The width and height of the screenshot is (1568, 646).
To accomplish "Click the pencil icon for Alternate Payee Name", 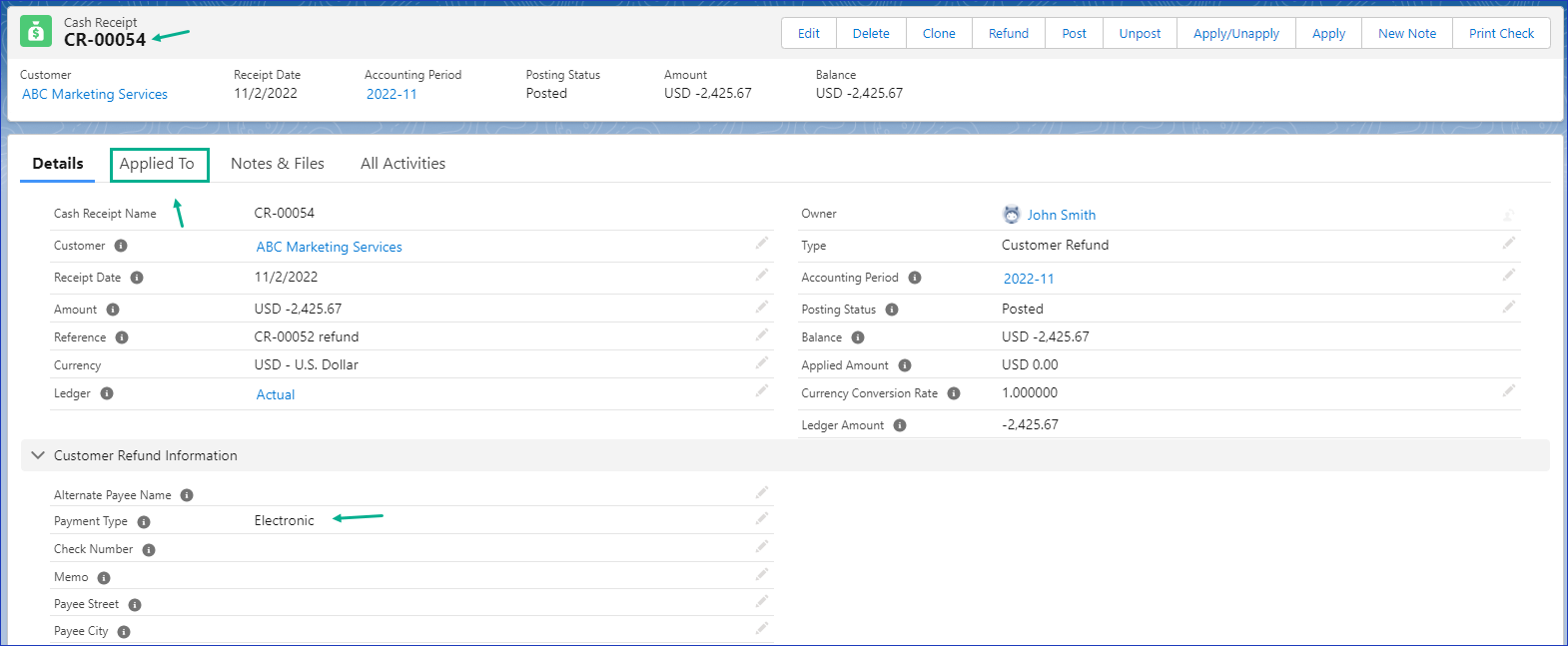I will 762,492.
